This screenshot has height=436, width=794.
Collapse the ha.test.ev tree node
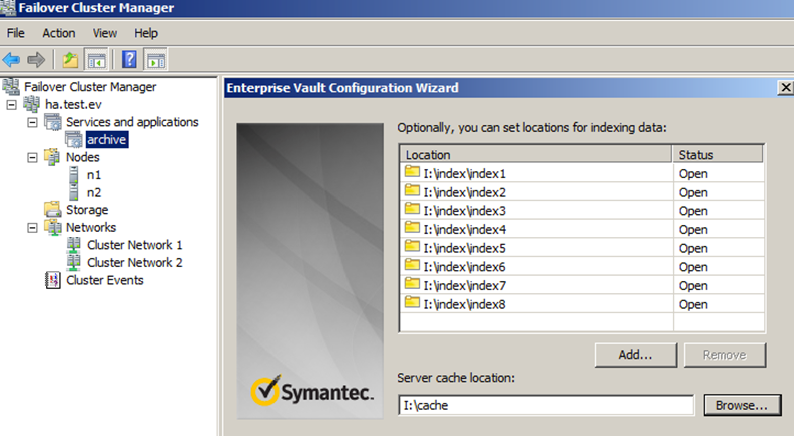click(x=11, y=105)
